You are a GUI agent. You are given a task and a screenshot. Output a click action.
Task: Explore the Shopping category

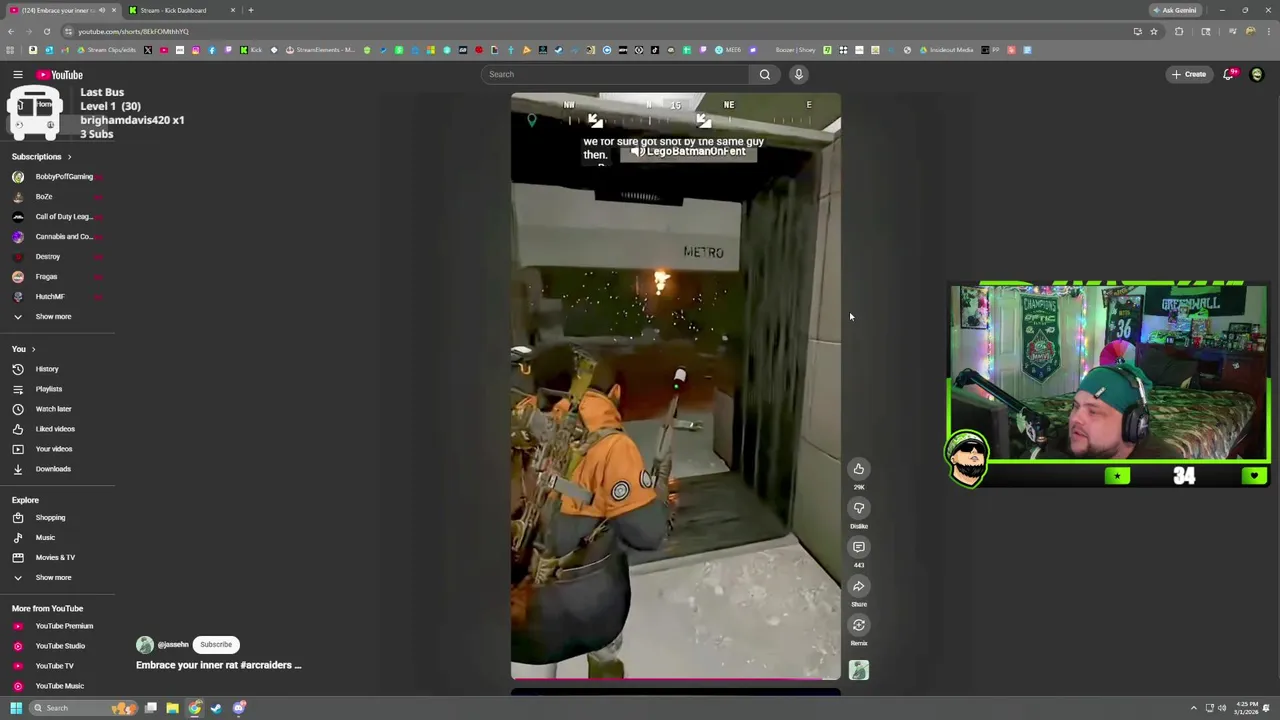[56, 518]
